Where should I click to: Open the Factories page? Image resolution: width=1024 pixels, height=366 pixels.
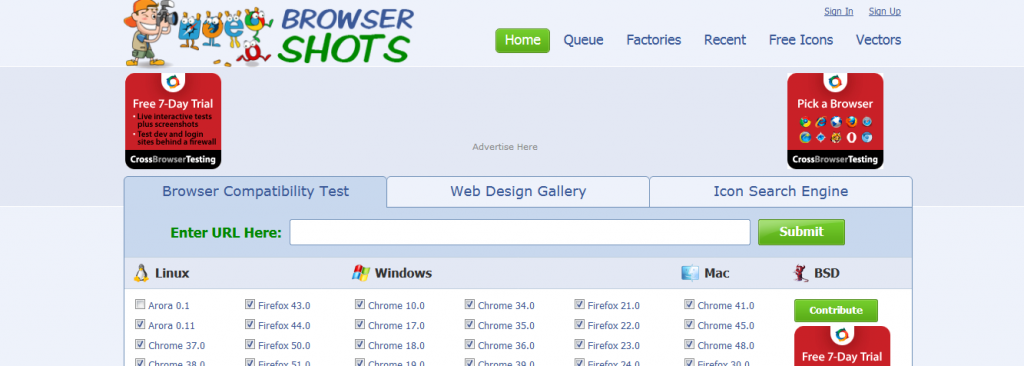click(x=654, y=40)
